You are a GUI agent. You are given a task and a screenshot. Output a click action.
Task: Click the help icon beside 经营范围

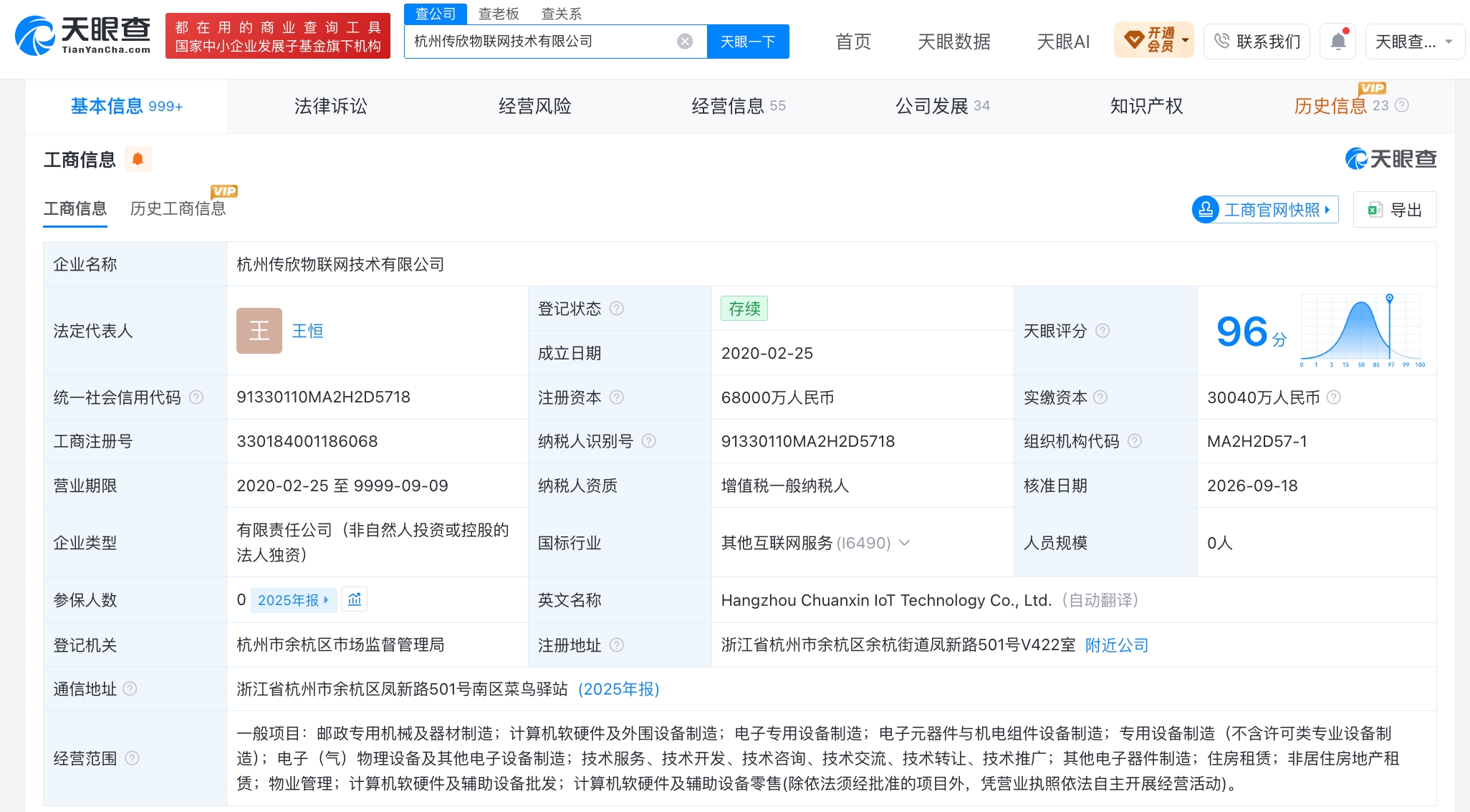point(132,758)
